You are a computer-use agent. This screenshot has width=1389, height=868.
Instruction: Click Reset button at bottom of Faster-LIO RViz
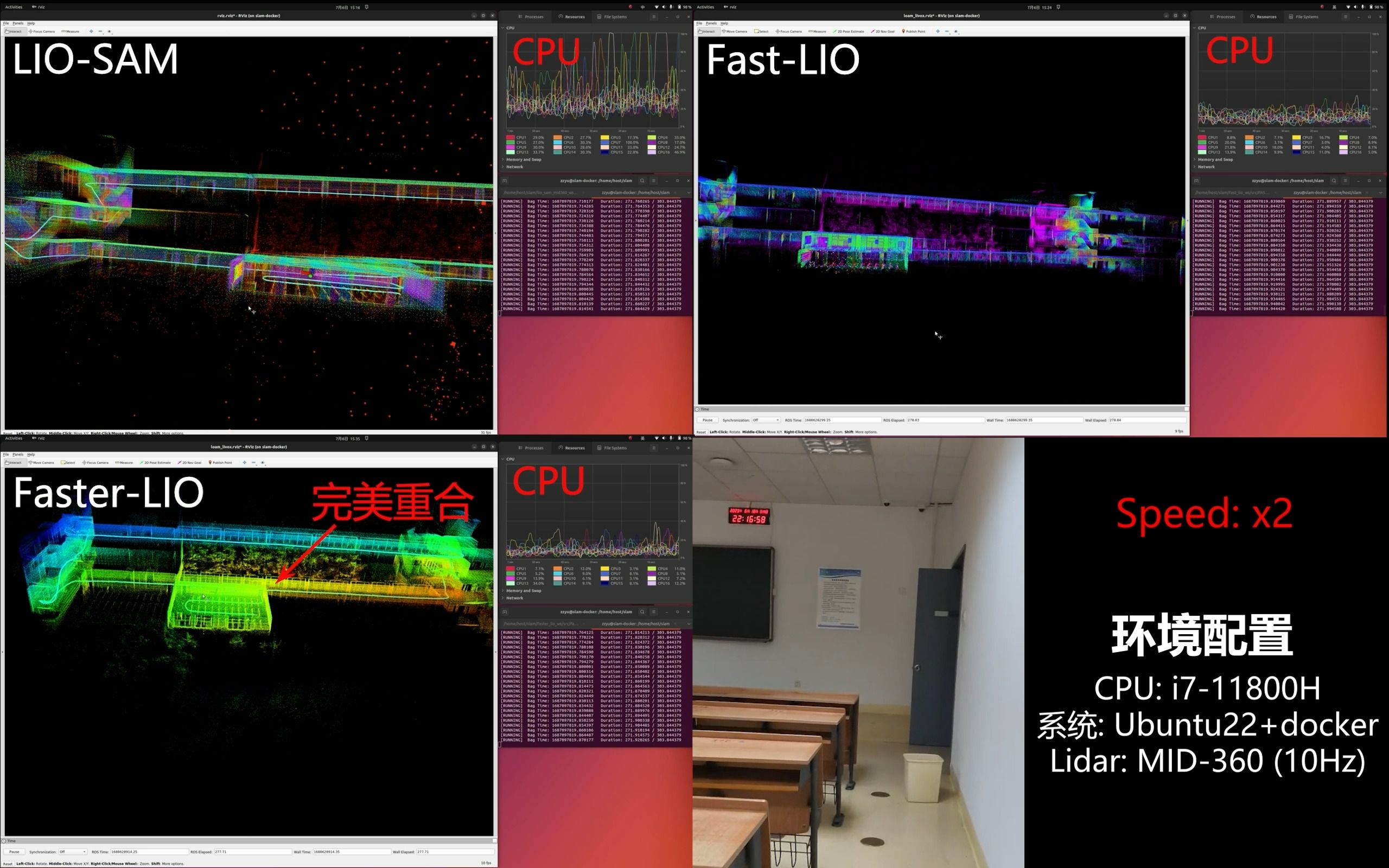pos(8,864)
